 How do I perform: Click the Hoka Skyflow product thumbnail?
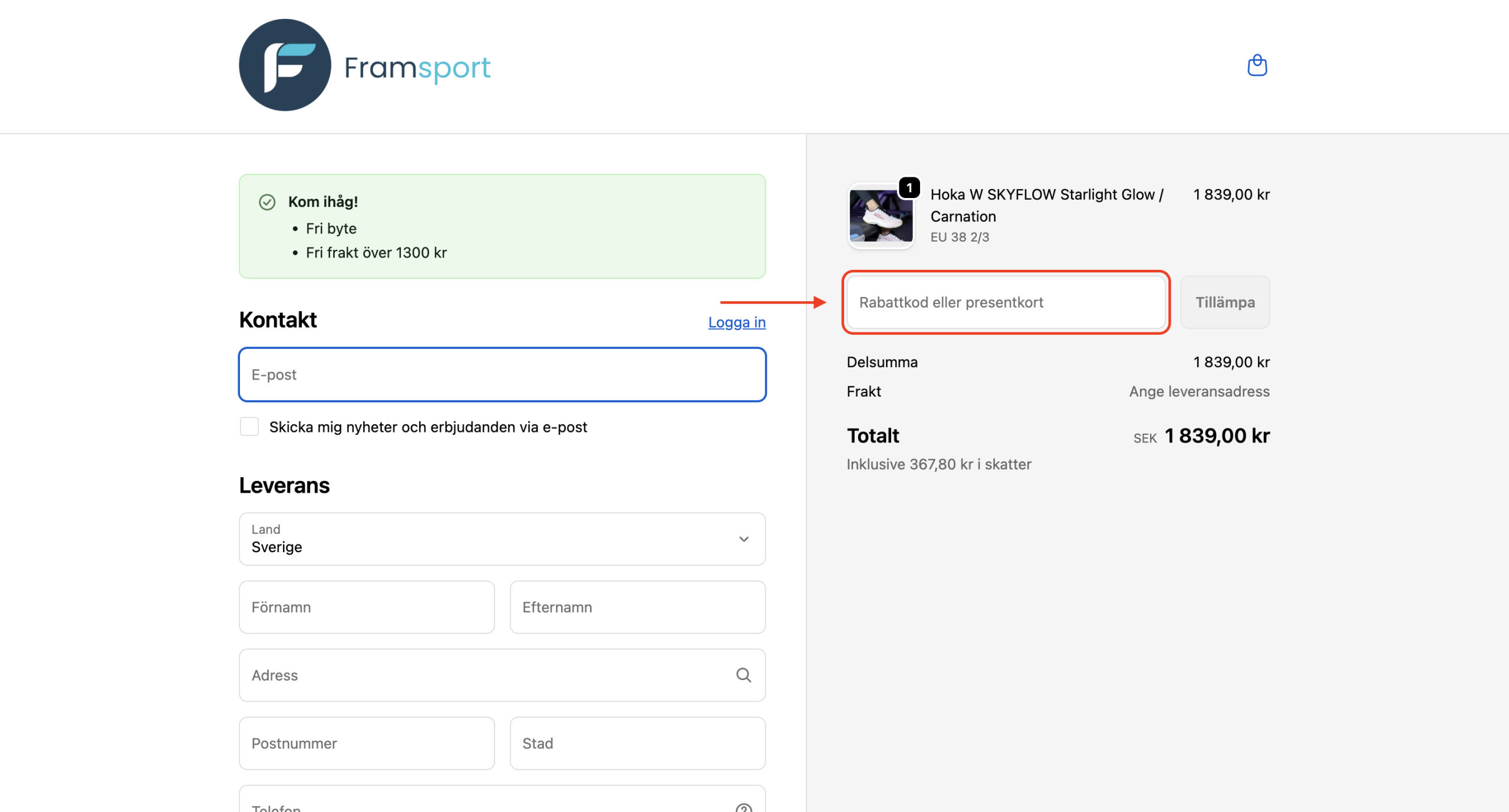pyautogui.click(x=881, y=216)
